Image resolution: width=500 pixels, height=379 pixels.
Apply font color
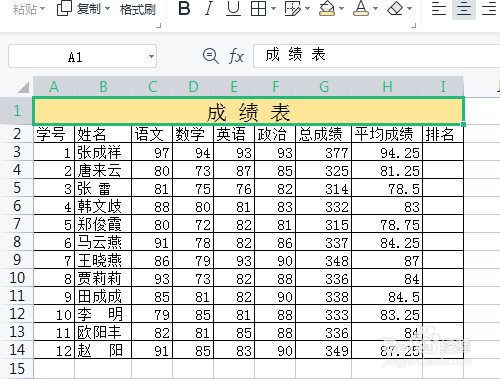pyautogui.click(x=361, y=9)
